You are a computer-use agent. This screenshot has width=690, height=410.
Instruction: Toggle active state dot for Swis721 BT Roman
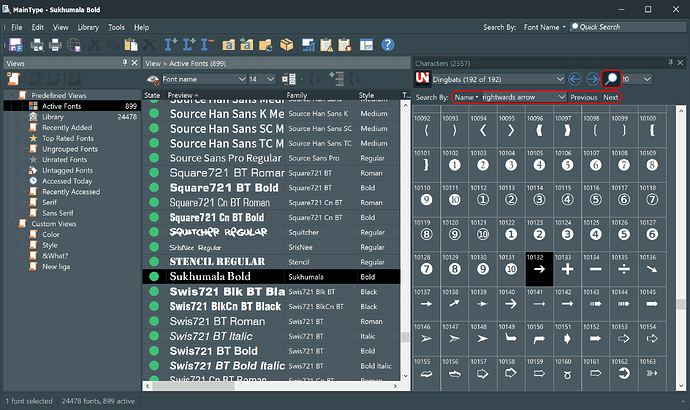coord(154,321)
